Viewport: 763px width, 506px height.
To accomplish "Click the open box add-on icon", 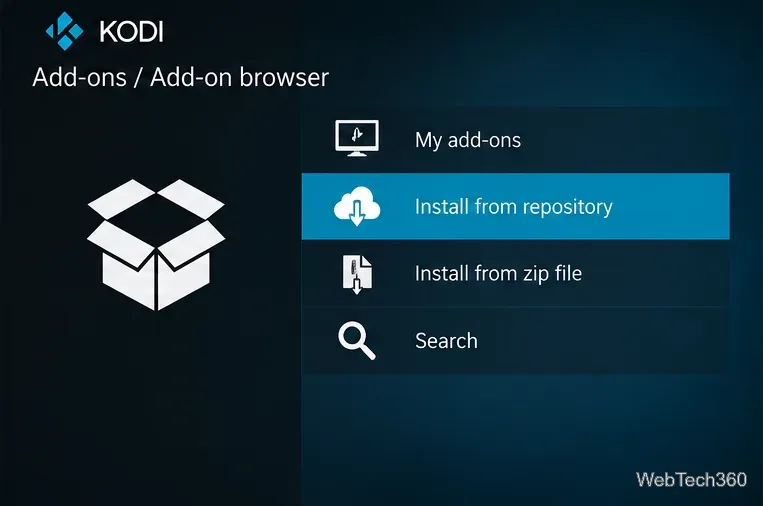I will pos(156,244).
